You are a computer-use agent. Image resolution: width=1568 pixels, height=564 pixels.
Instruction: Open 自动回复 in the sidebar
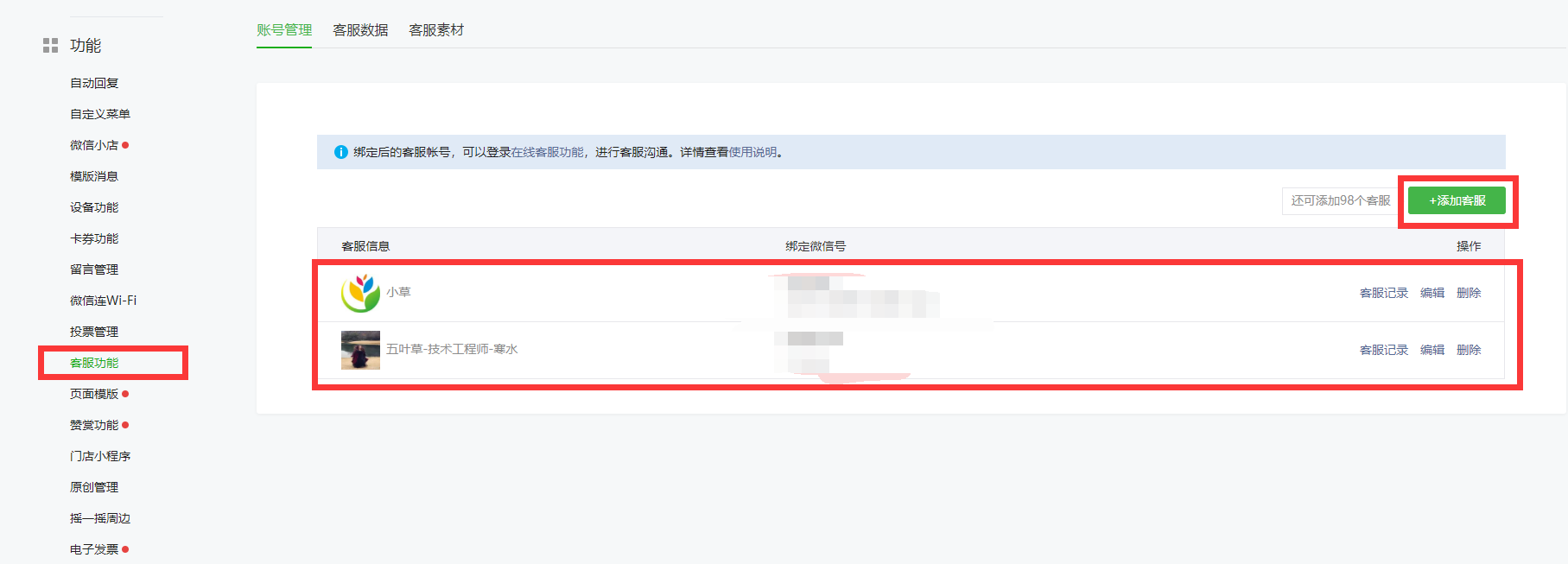(x=94, y=83)
